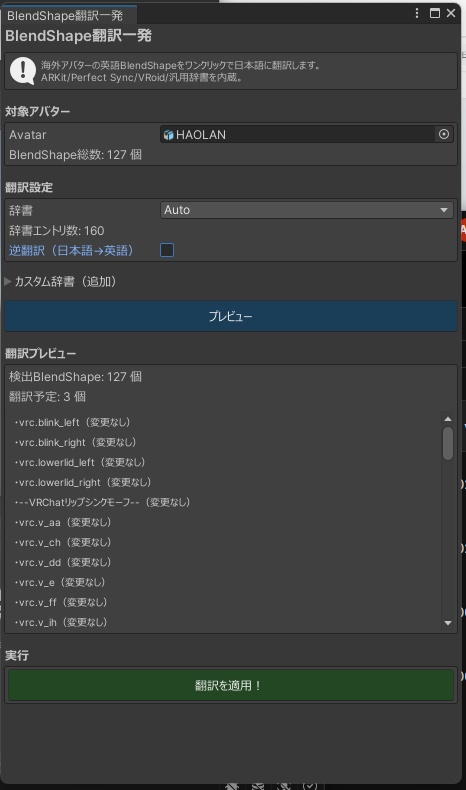Close the BlendShape翻訳一発 window

point(451,14)
